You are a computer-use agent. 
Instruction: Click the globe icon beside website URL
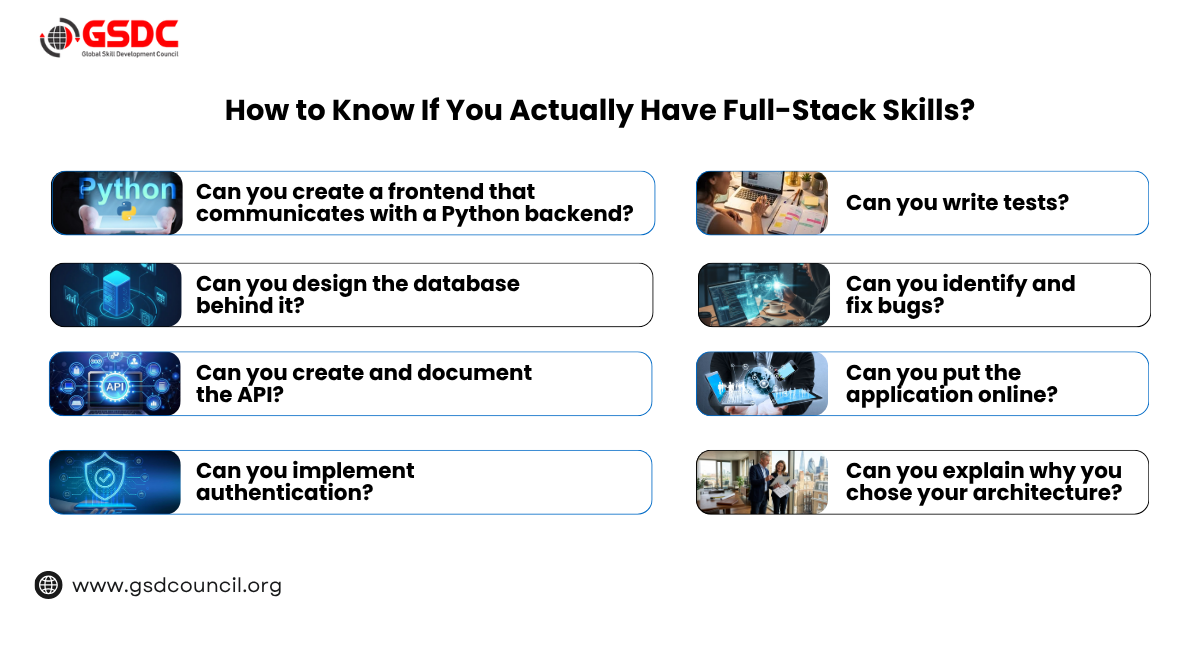click(x=48, y=585)
